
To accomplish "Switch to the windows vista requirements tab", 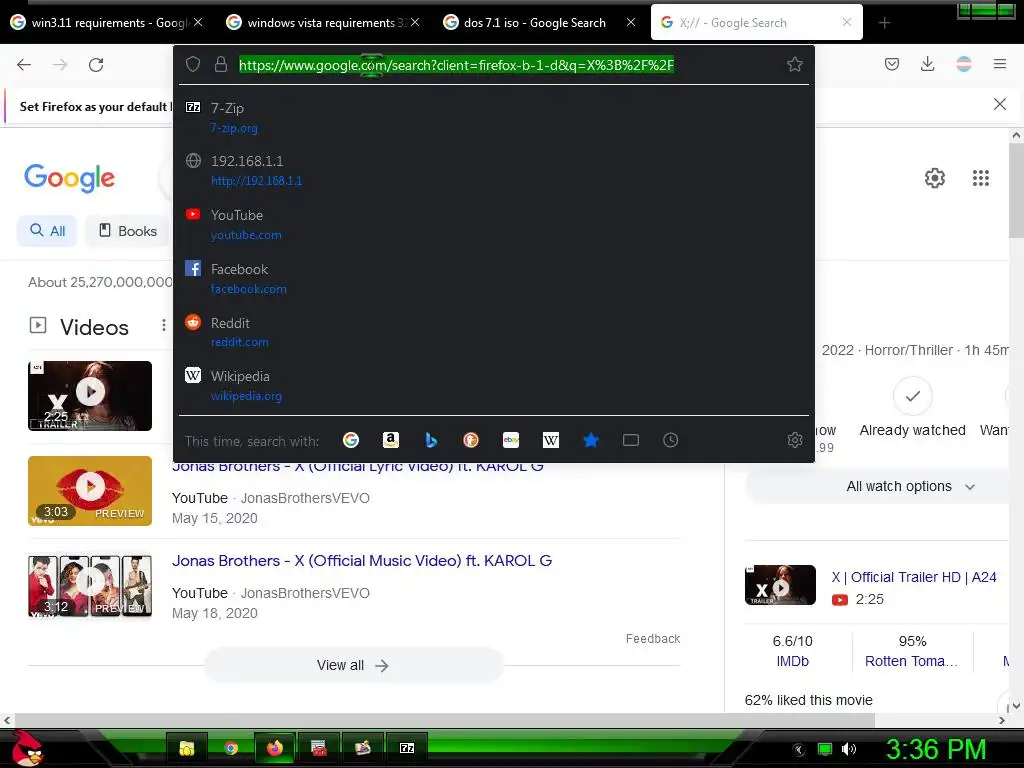I will [x=323, y=23].
